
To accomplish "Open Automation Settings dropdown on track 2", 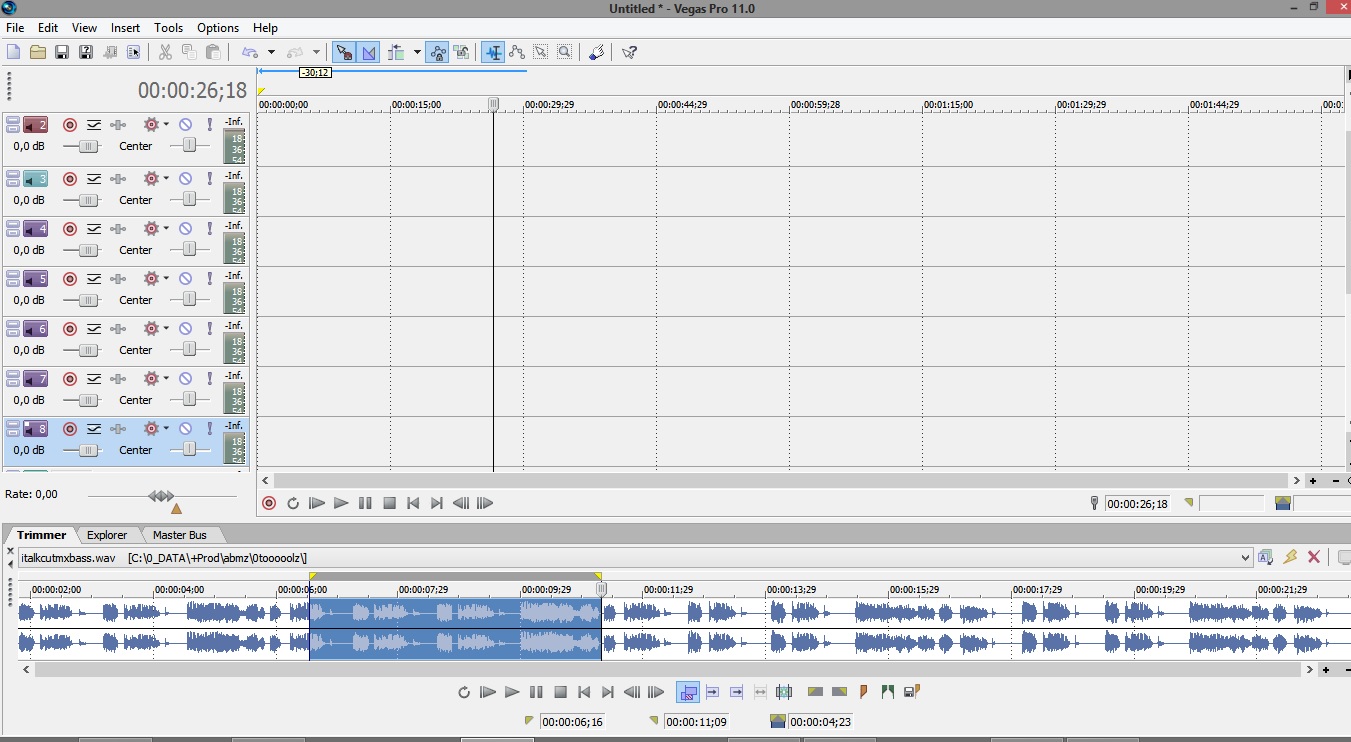I will (166, 125).
